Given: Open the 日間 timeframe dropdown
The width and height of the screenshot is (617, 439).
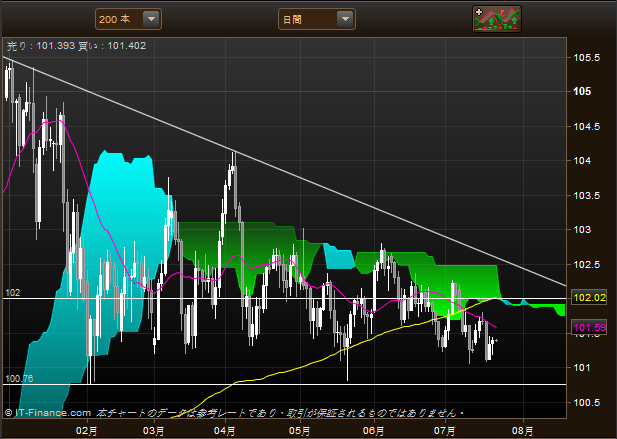Looking at the screenshot, I should click(x=317, y=19).
